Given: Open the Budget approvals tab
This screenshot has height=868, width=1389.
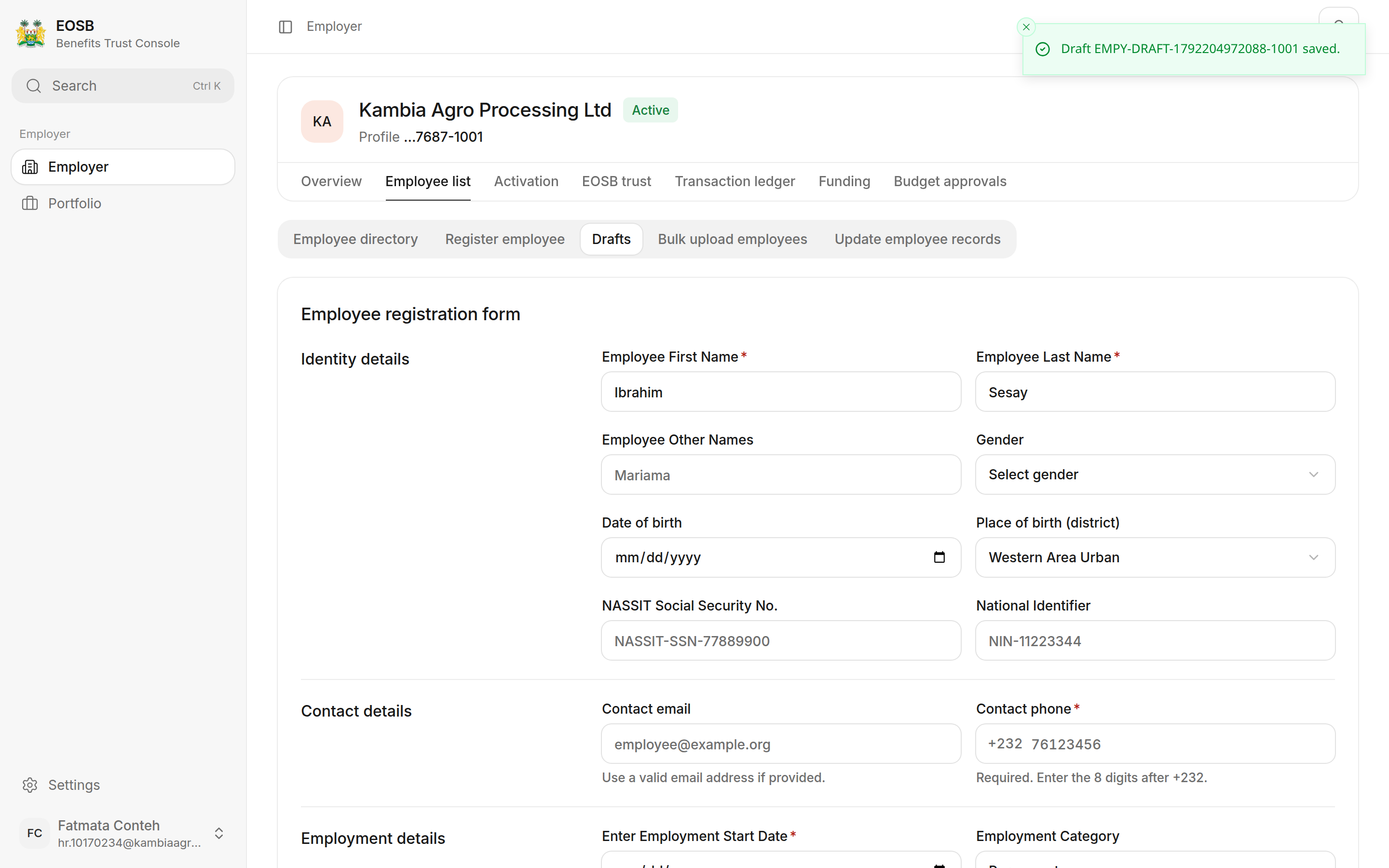Looking at the screenshot, I should (949, 181).
